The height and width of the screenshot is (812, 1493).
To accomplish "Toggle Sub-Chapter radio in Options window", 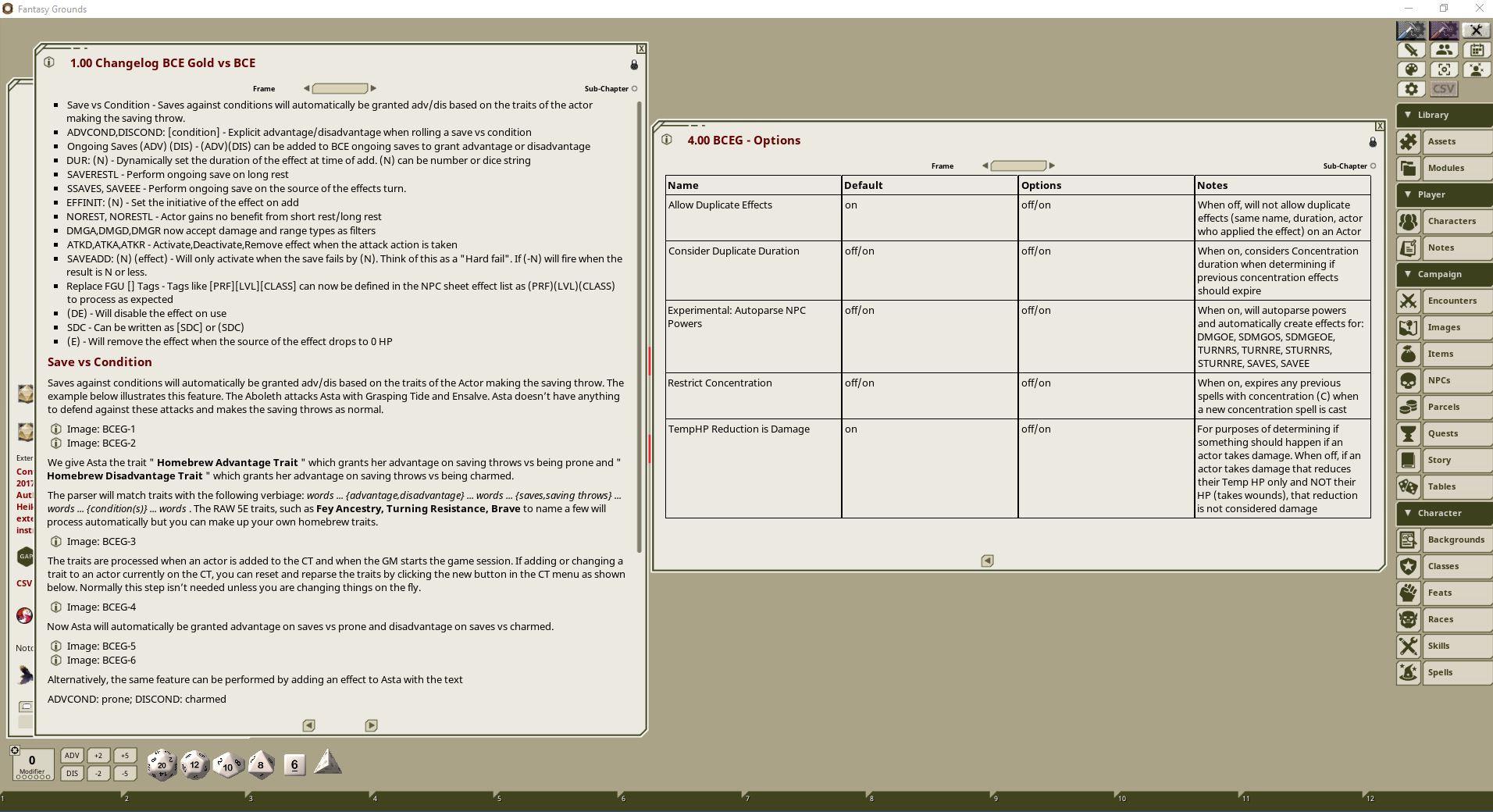I will pos(1373,166).
